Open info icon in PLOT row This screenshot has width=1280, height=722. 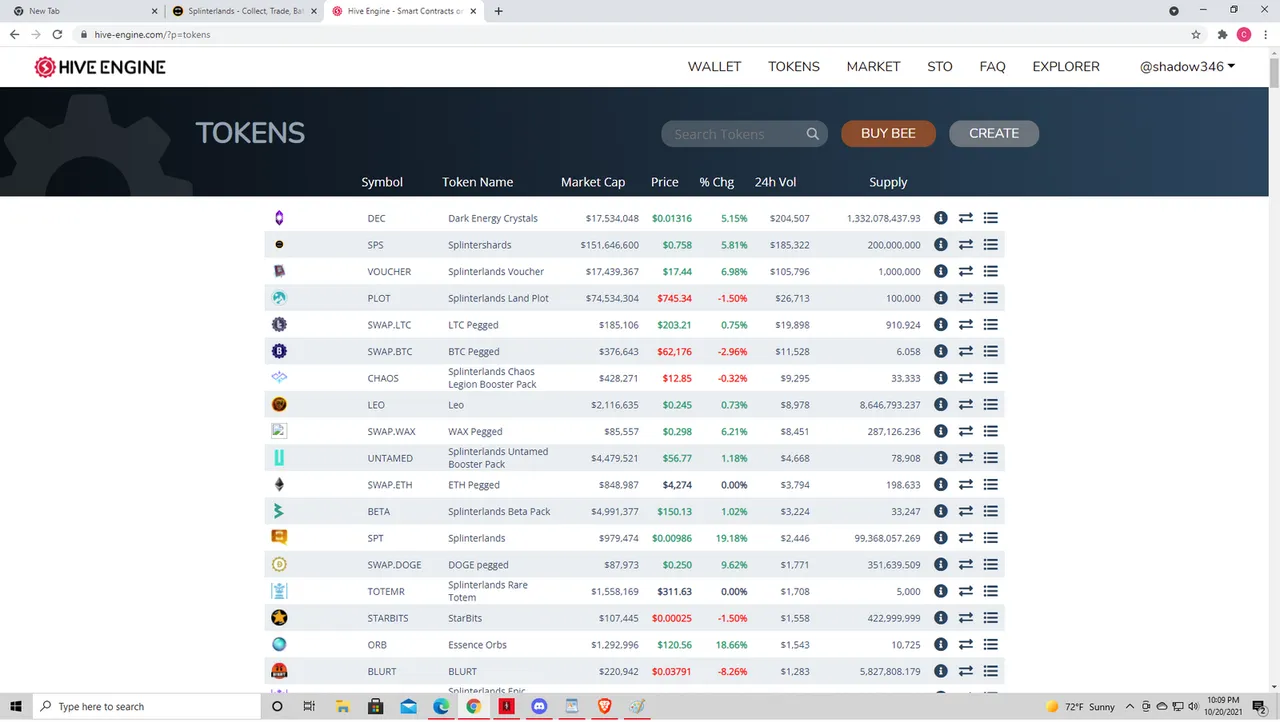point(941,298)
